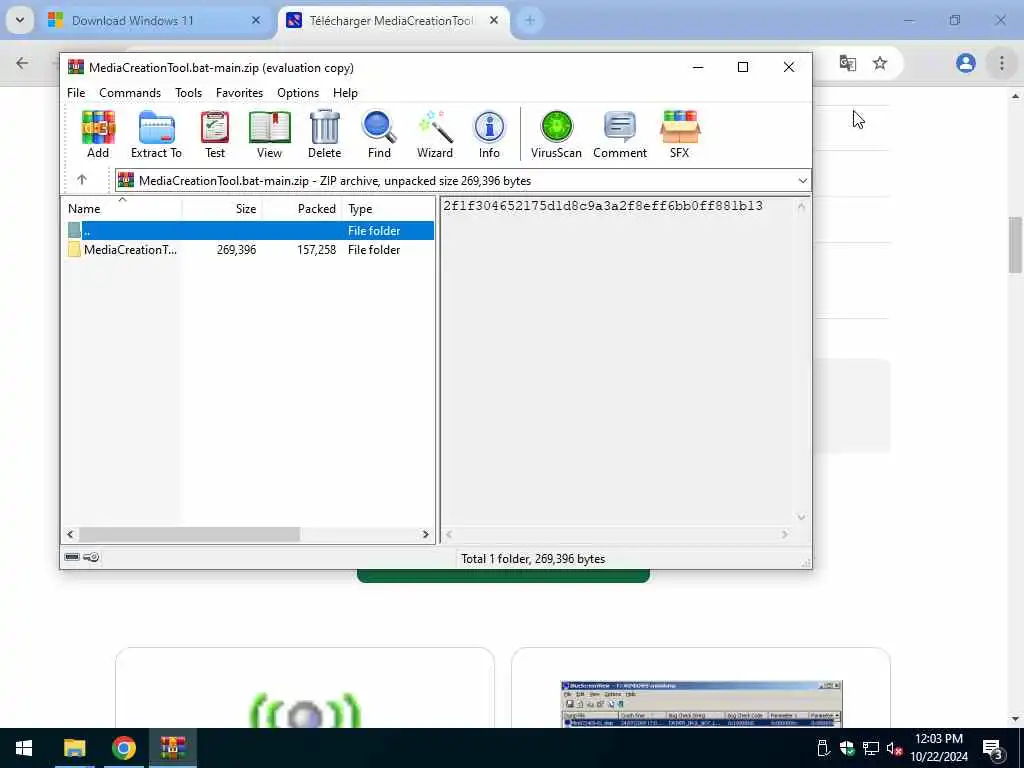Click the 269,396 size value

click(236, 249)
